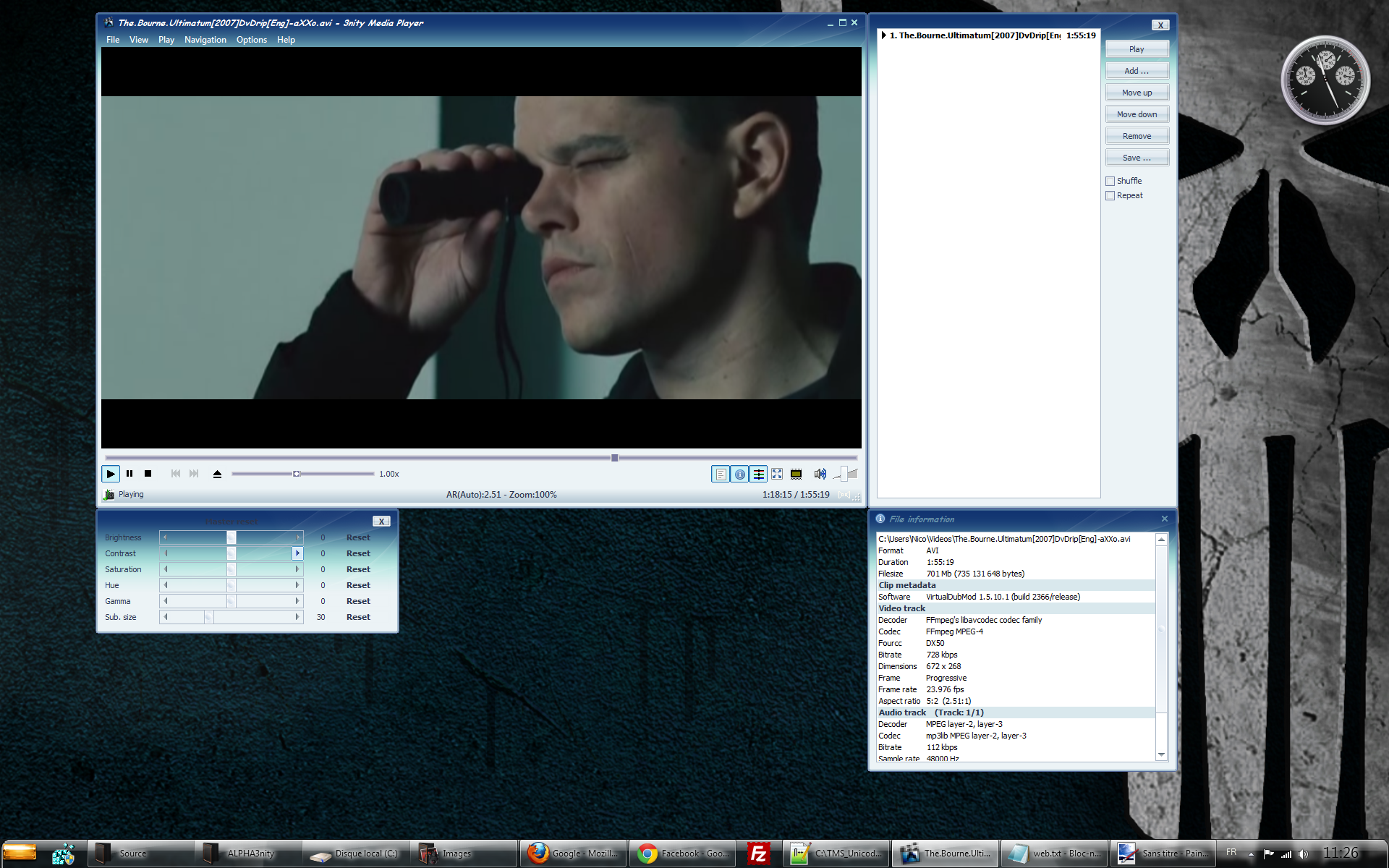Click the pause button in media player
This screenshot has width=1389, height=868.
click(128, 473)
